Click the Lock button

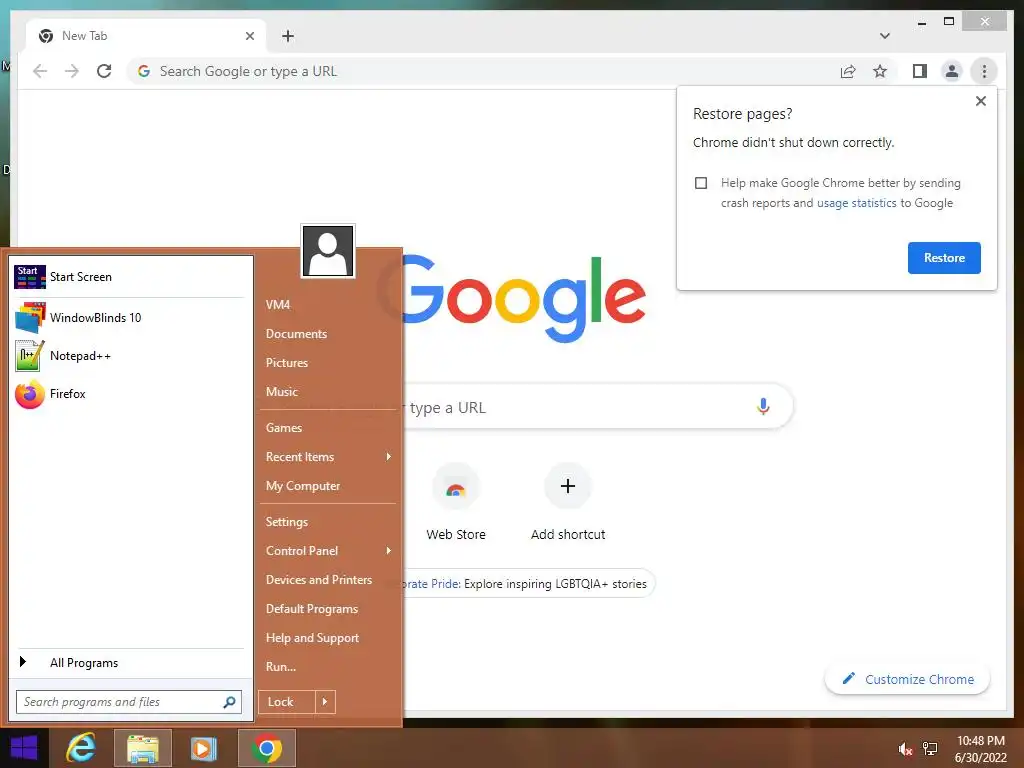(287, 702)
